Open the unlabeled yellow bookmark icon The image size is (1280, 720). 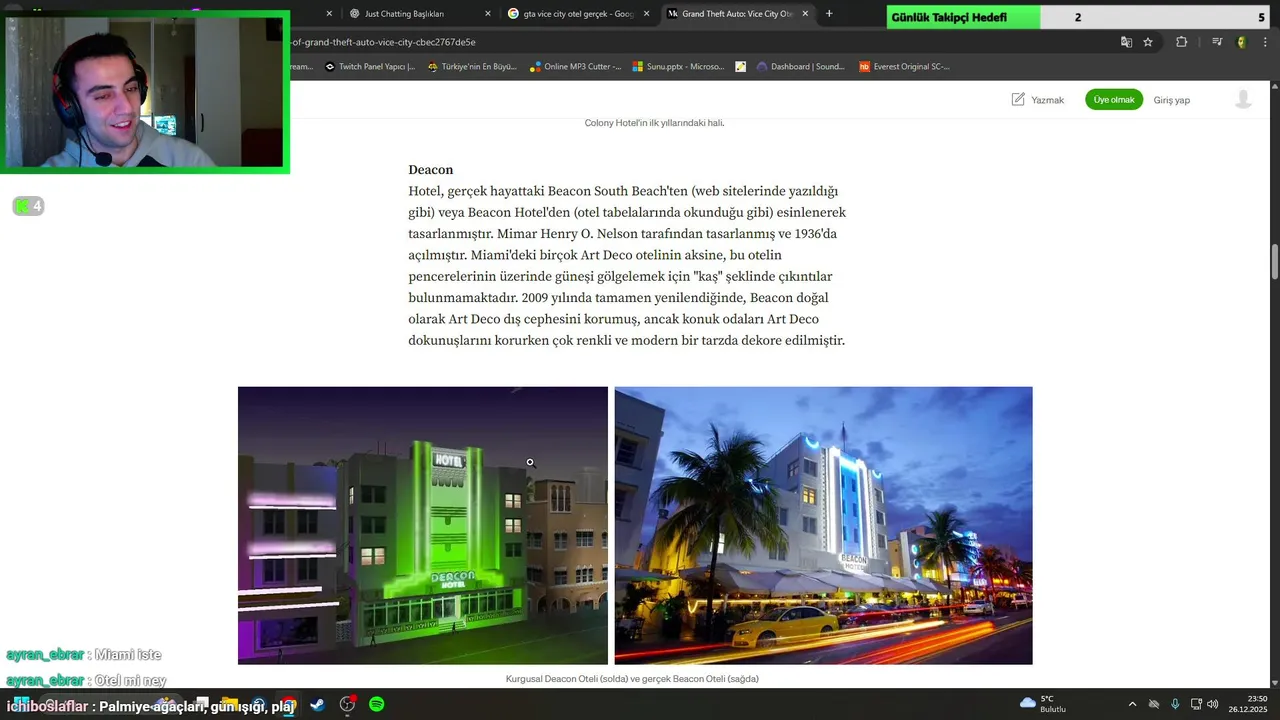pos(740,67)
